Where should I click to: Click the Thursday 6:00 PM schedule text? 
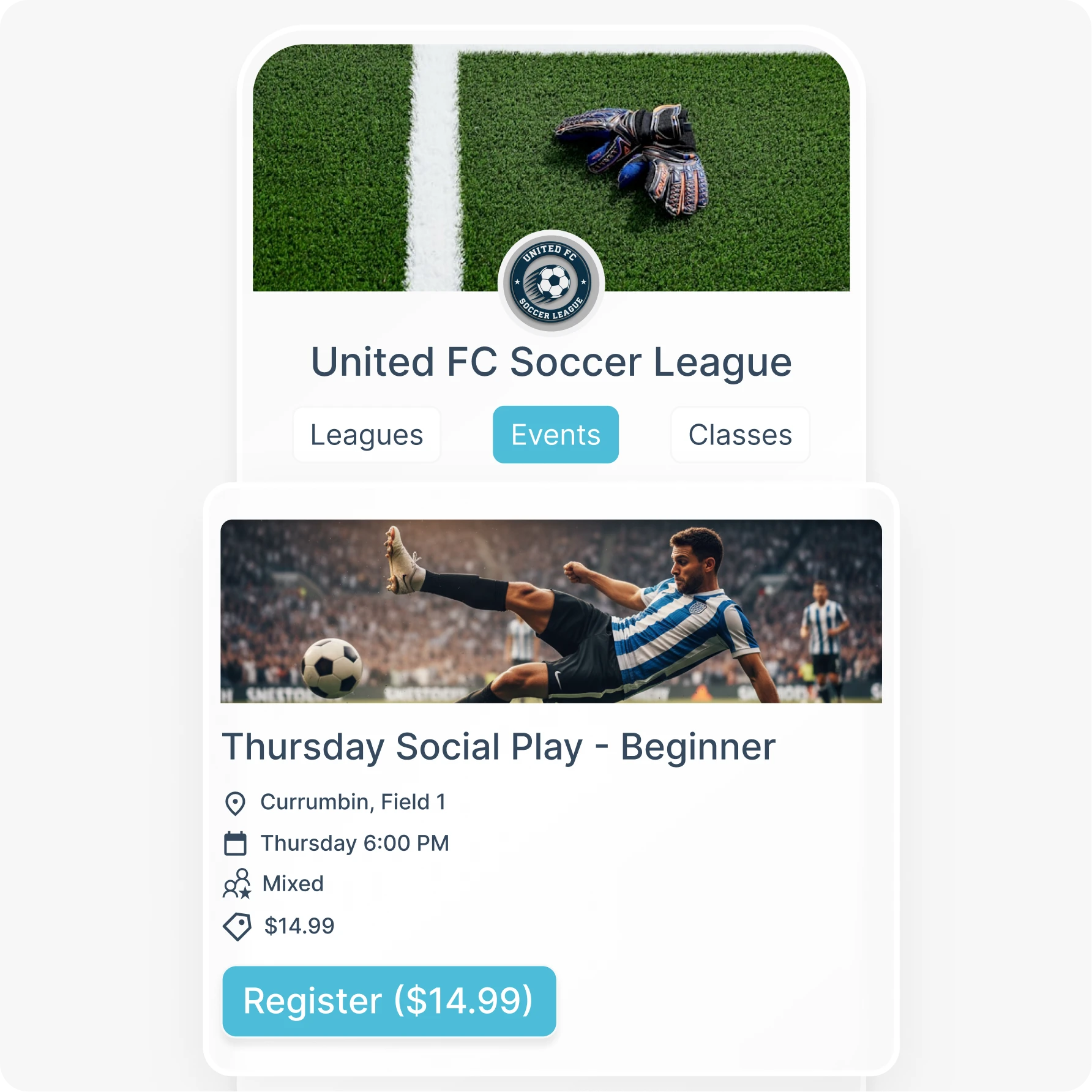coord(355,843)
